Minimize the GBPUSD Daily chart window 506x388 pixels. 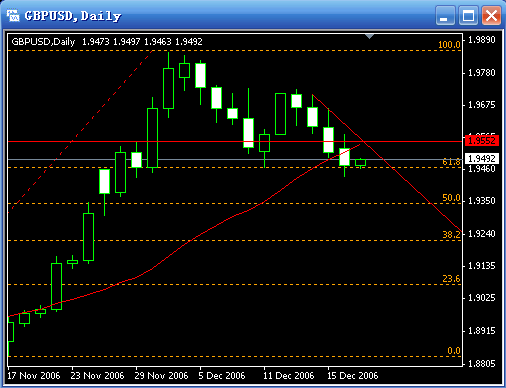point(445,15)
